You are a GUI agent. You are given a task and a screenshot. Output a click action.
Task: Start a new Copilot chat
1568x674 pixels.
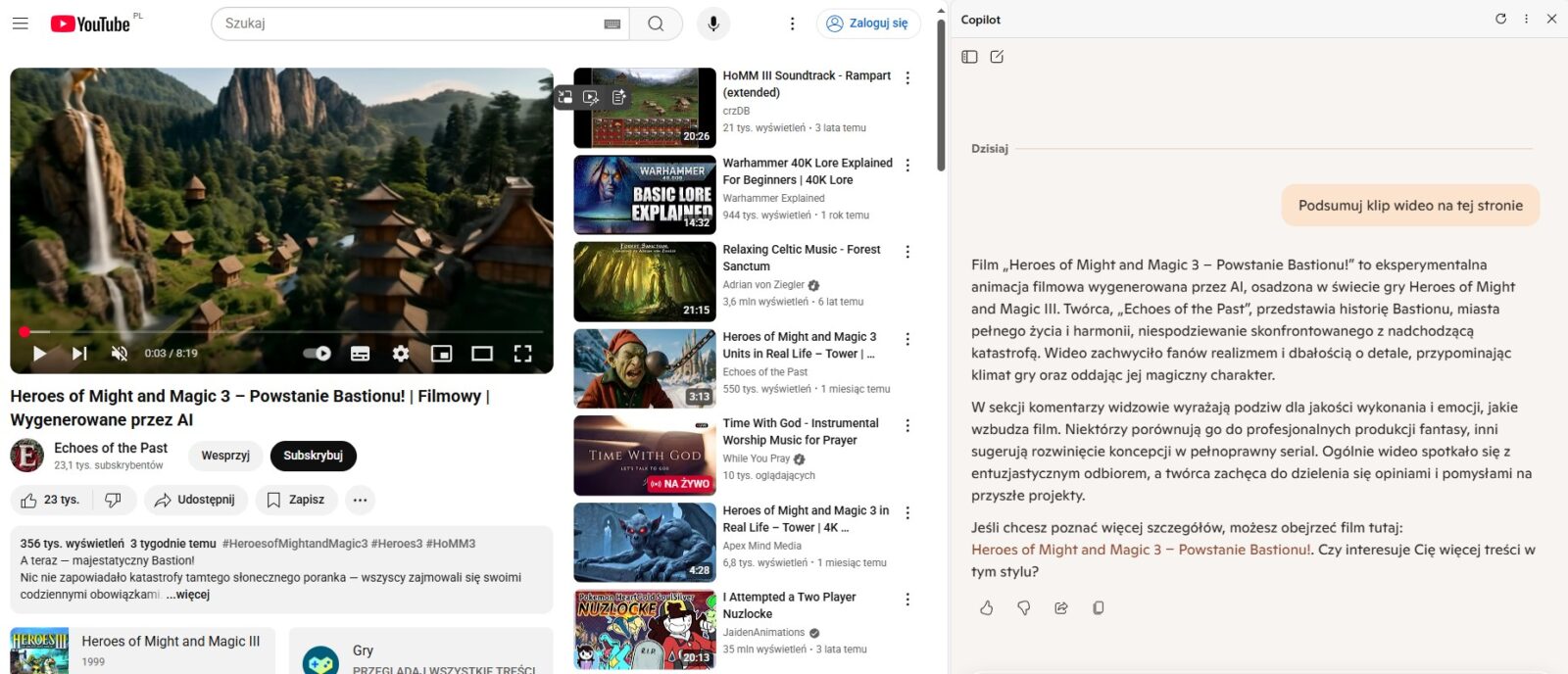click(x=997, y=57)
